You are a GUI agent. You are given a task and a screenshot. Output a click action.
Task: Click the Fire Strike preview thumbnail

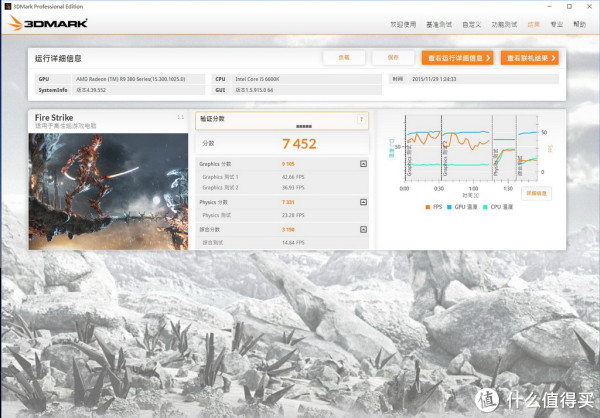[108, 191]
